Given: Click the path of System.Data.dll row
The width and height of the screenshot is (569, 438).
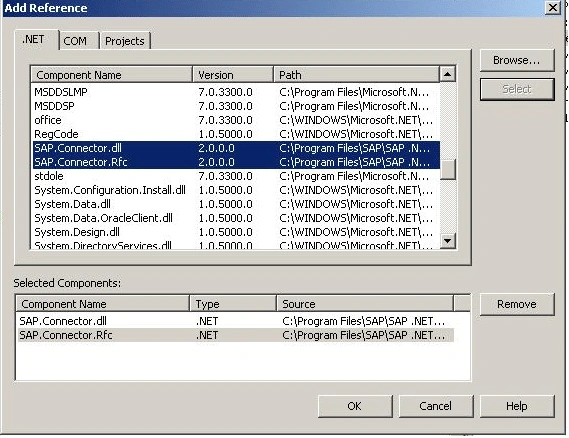Looking at the screenshot, I should pos(356,204).
